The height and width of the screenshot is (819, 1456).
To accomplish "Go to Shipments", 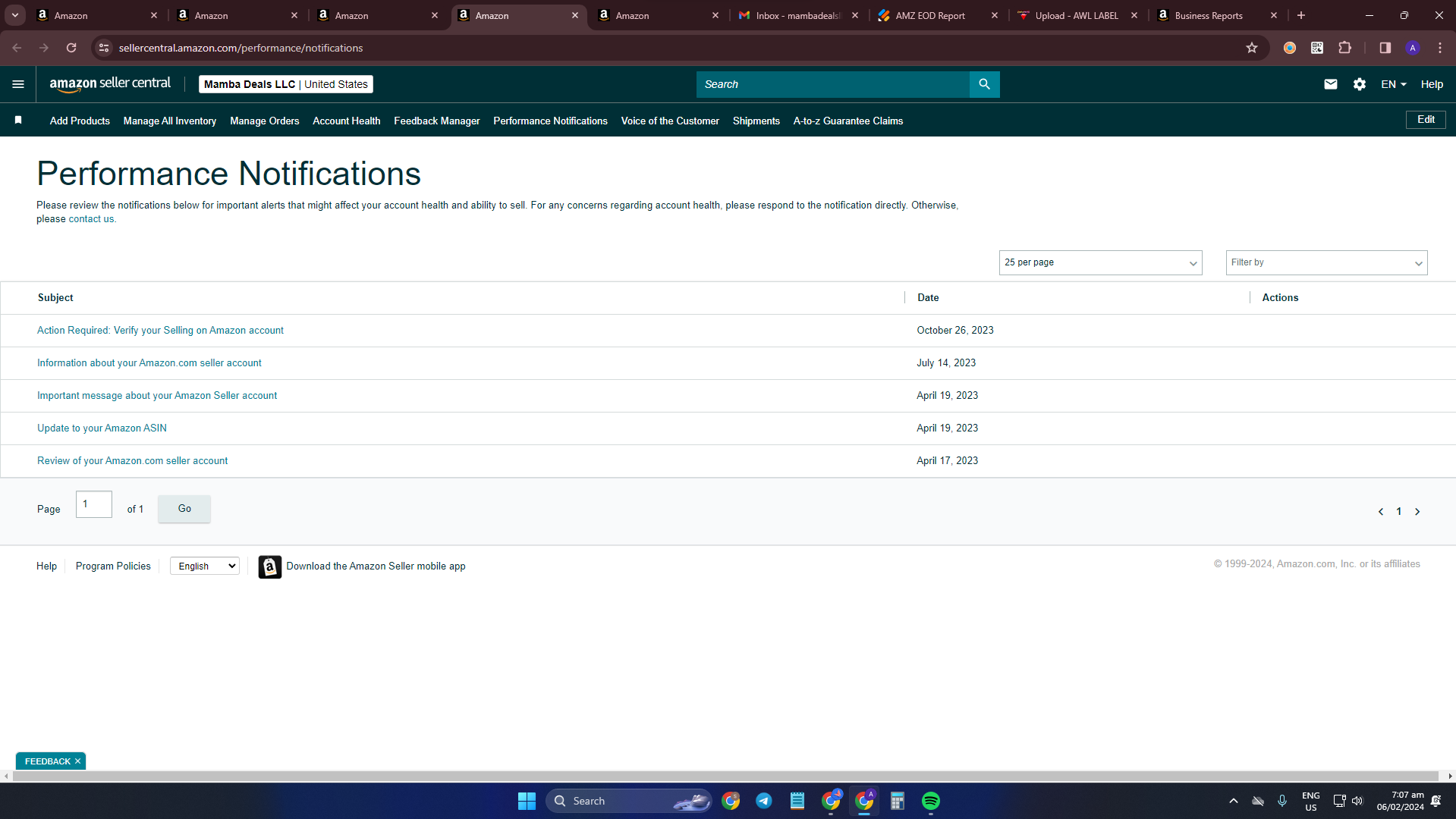I will click(x=756, y=121).
